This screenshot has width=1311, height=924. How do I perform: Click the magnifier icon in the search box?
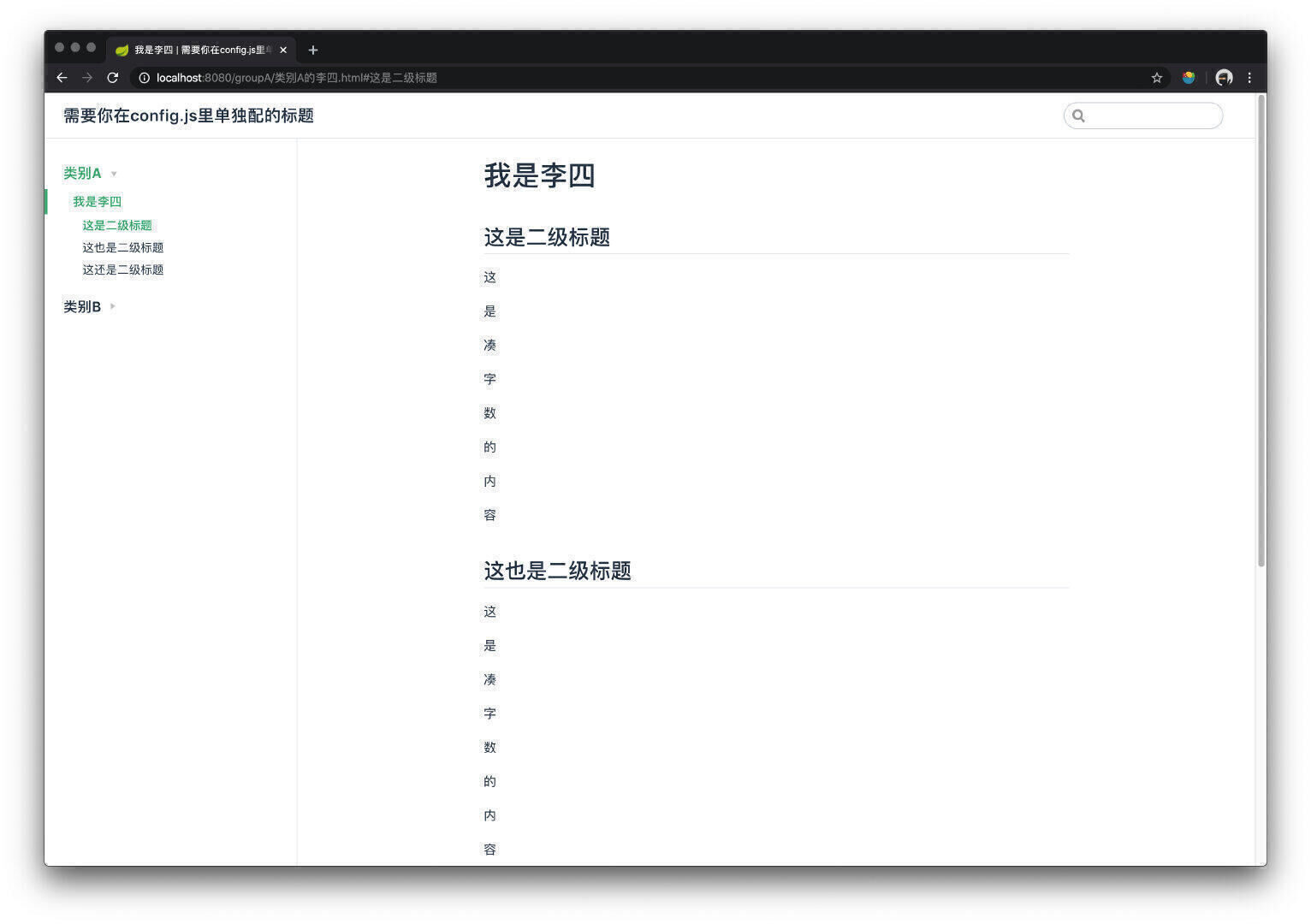click(1078, 115)
